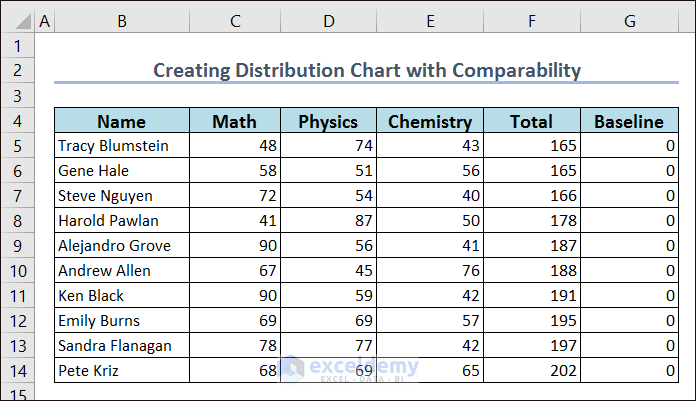Click the select-all corner triangle
The width and height of the screenshot is (696, 401).
(x=17, y=21)
